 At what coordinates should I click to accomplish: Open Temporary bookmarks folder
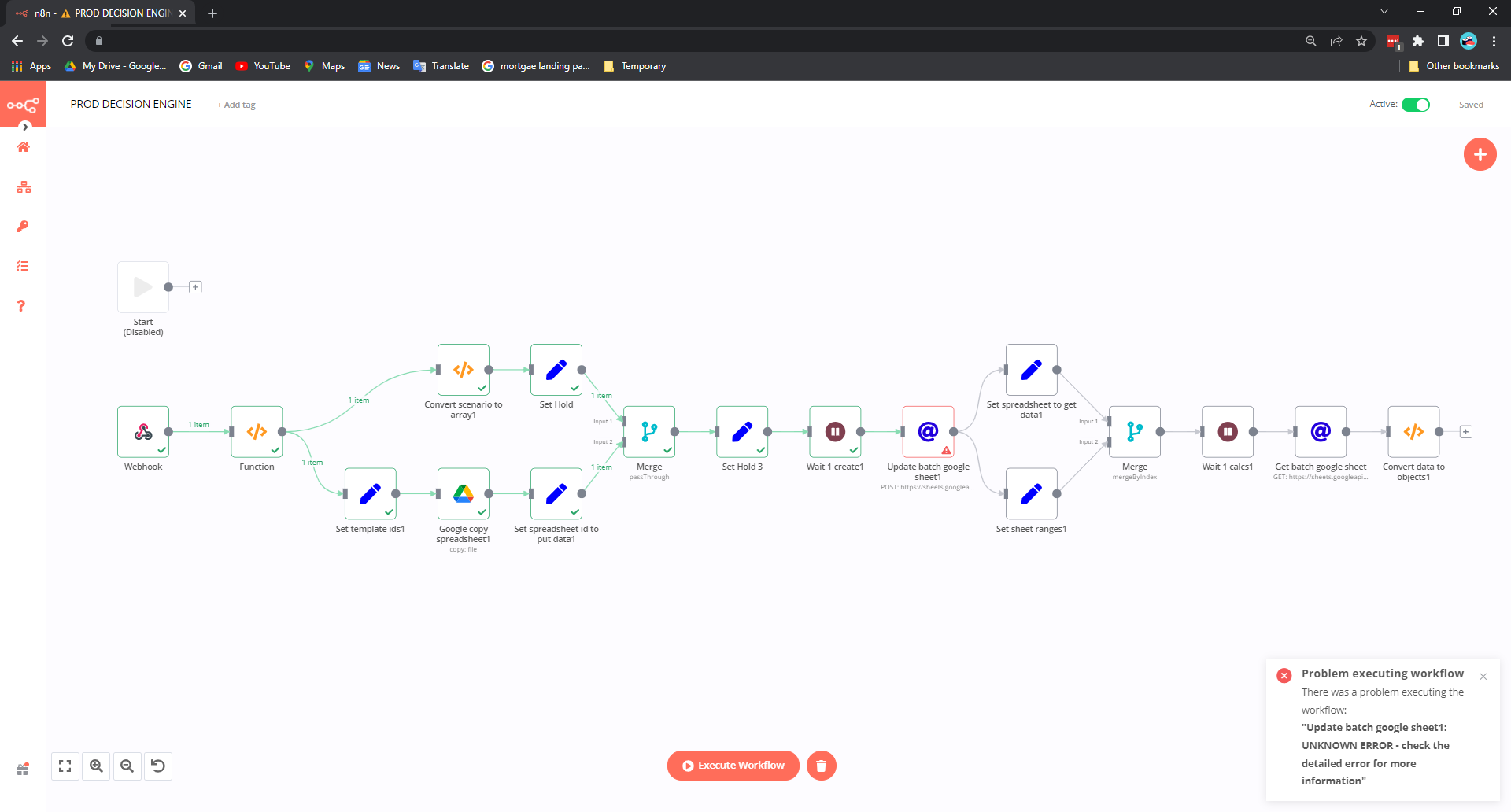(634, 66)
